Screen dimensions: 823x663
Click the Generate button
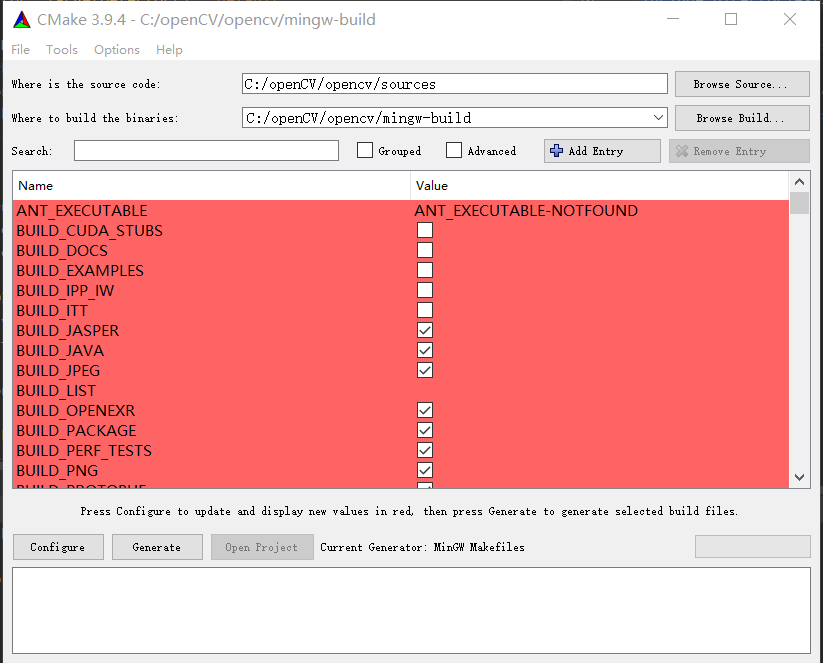(157, 547)
